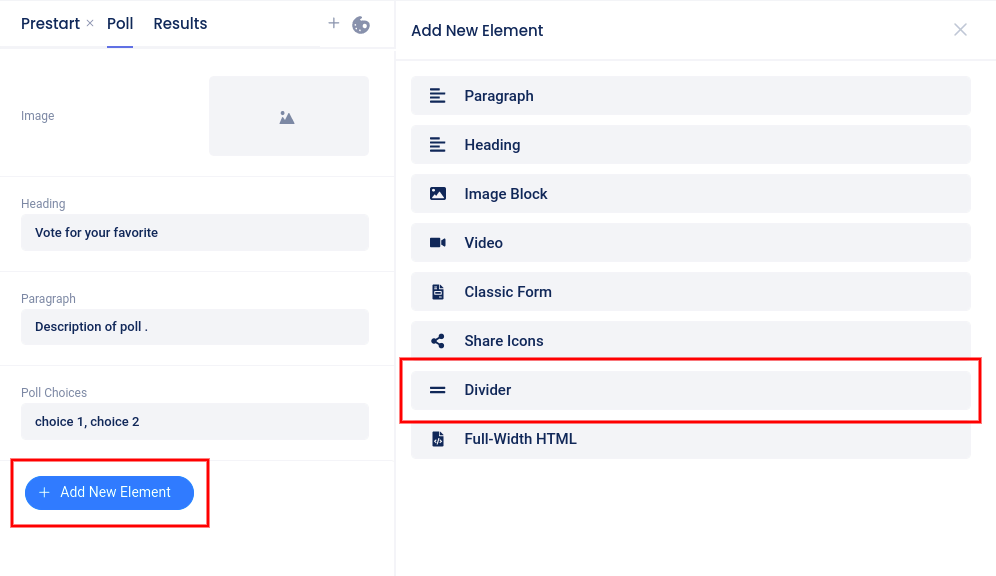Edit the Poll Choices field
This screenshot has height=576, width=996.
pyautogui.click(x=194, y=422)
